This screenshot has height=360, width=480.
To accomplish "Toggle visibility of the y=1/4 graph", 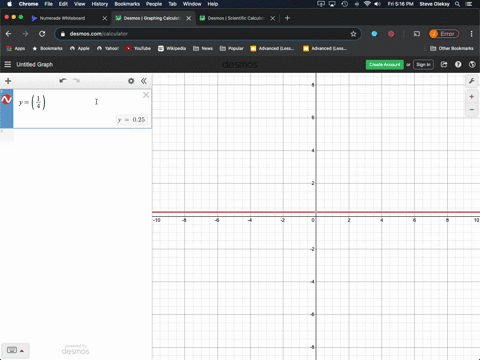I will [6, 99].
